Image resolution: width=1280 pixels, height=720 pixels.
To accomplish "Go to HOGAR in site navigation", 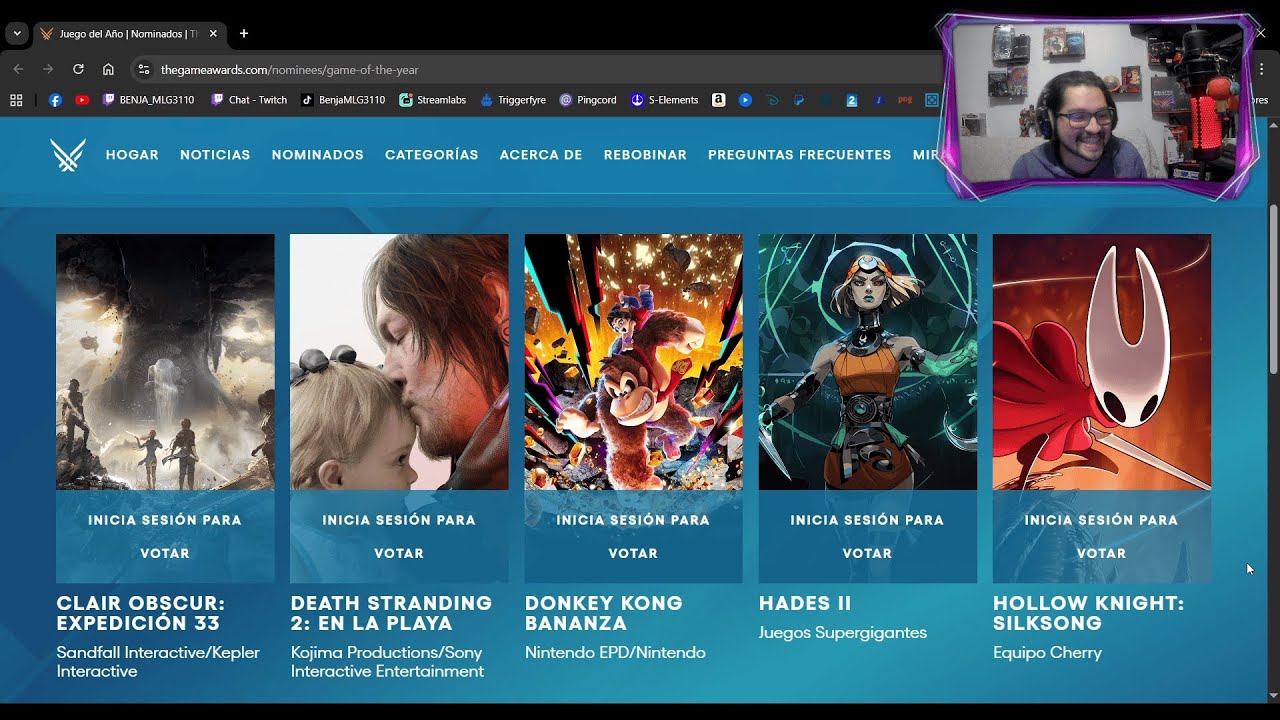I will (x=132, y=155).
